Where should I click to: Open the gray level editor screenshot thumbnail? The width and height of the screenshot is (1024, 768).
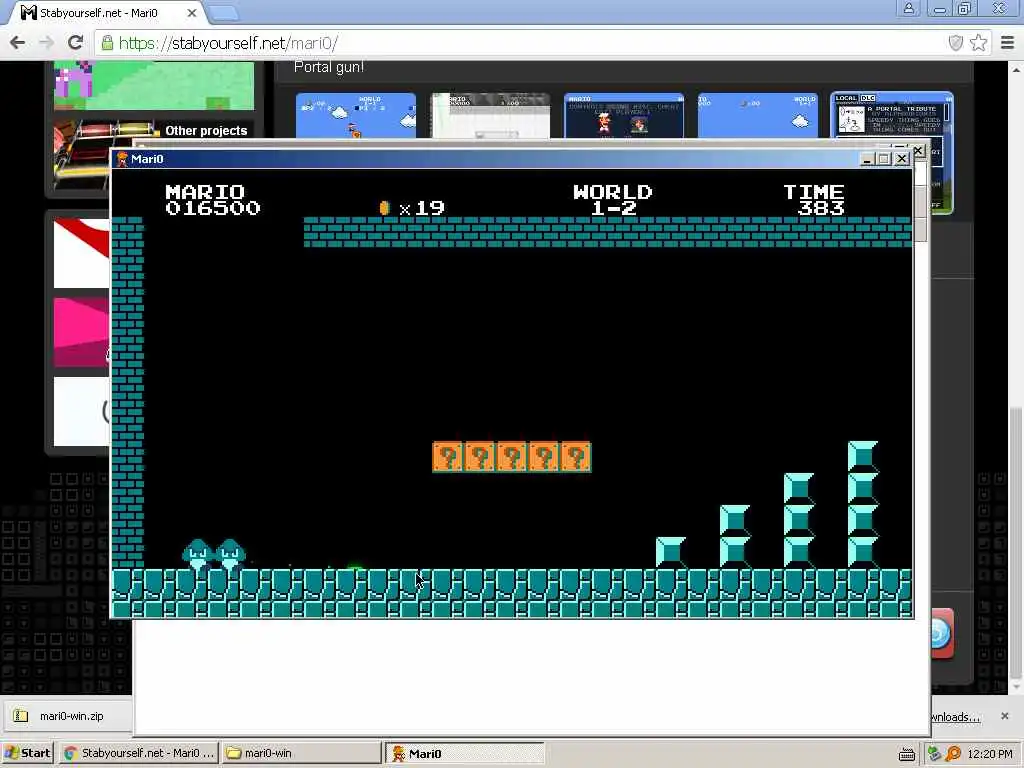click(490, 116)
